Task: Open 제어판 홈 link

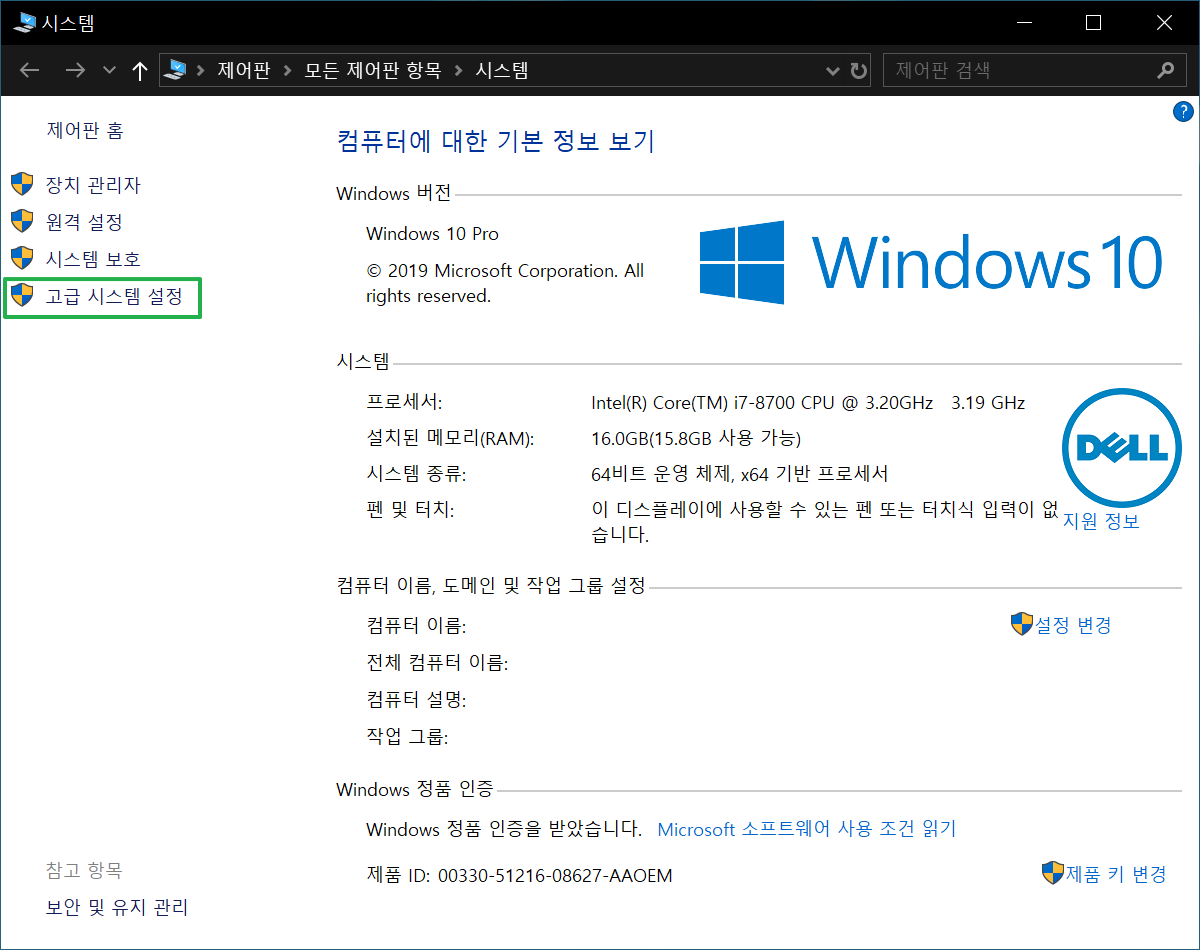Action: click(85, 130)
